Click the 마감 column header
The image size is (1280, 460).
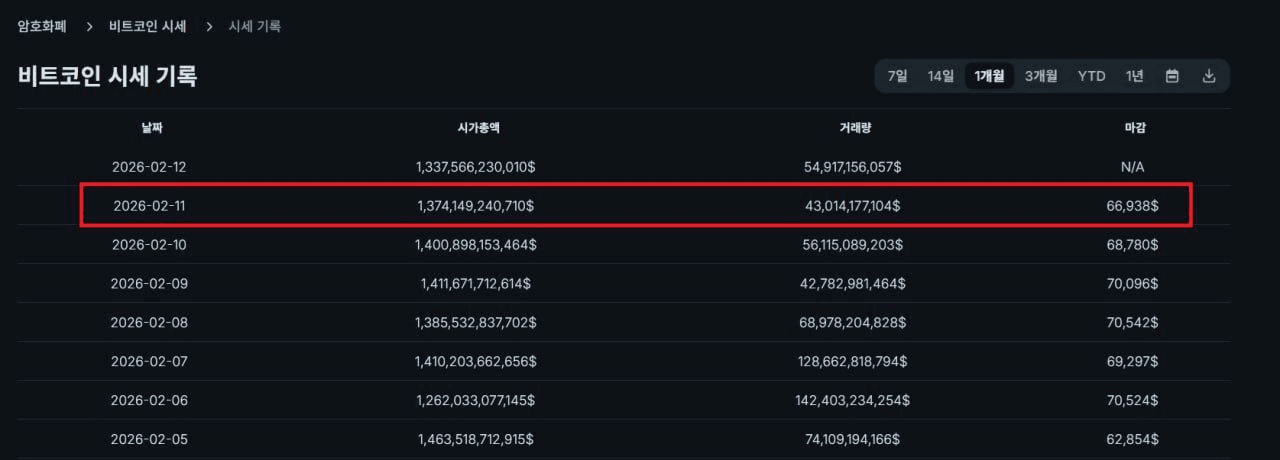click(1134, 128)
